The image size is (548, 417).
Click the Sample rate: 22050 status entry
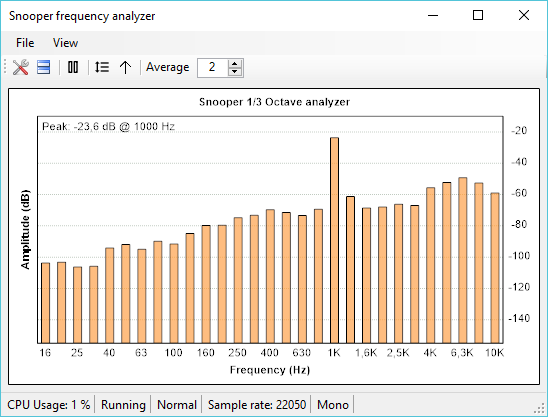(257, 405)
